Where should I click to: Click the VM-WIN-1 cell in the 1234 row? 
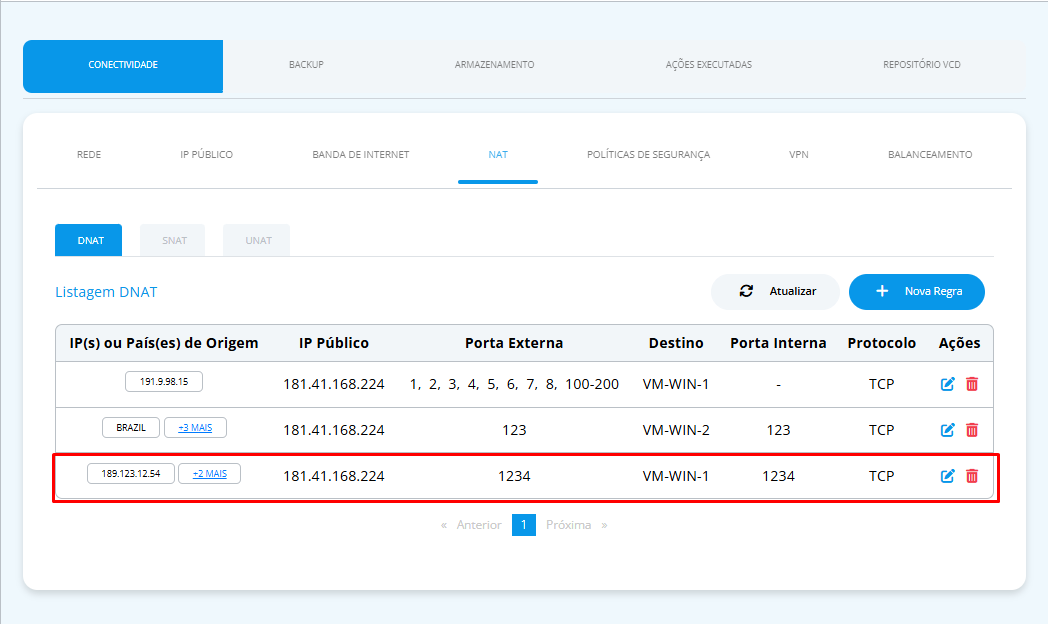pyautogui.click(x=676, y=476)
